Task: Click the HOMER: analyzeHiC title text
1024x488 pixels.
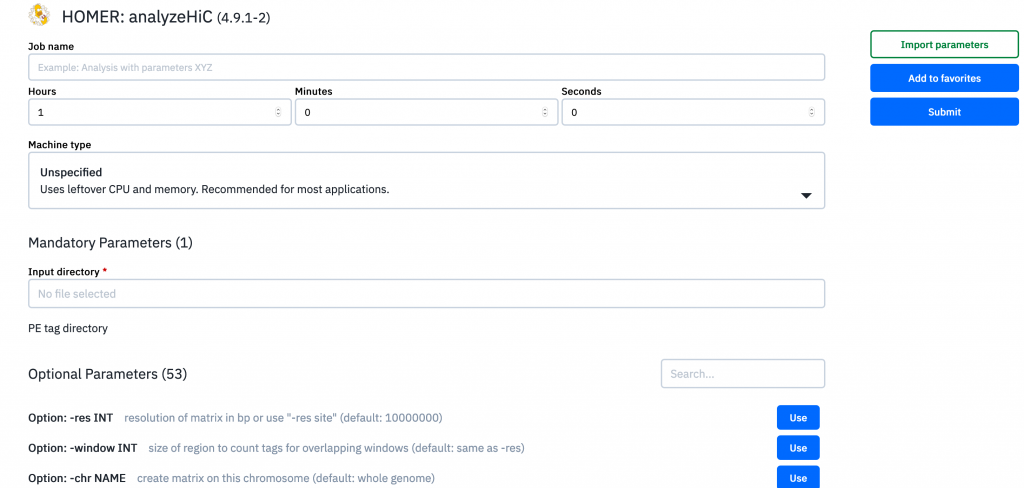Action: (137, 16)
